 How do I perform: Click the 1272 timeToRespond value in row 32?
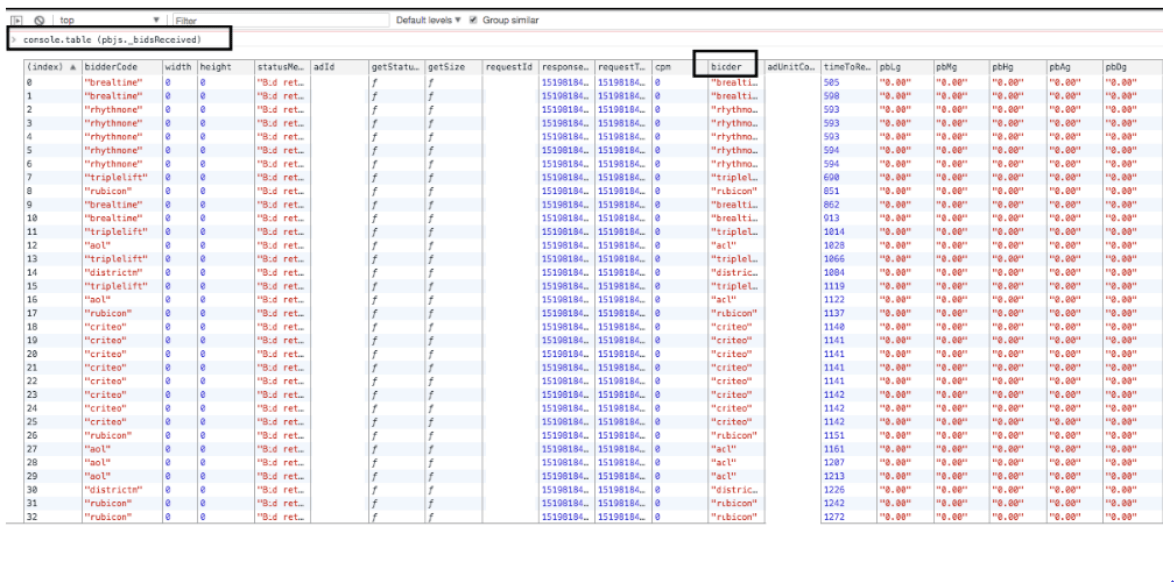[x=832, y=516]
